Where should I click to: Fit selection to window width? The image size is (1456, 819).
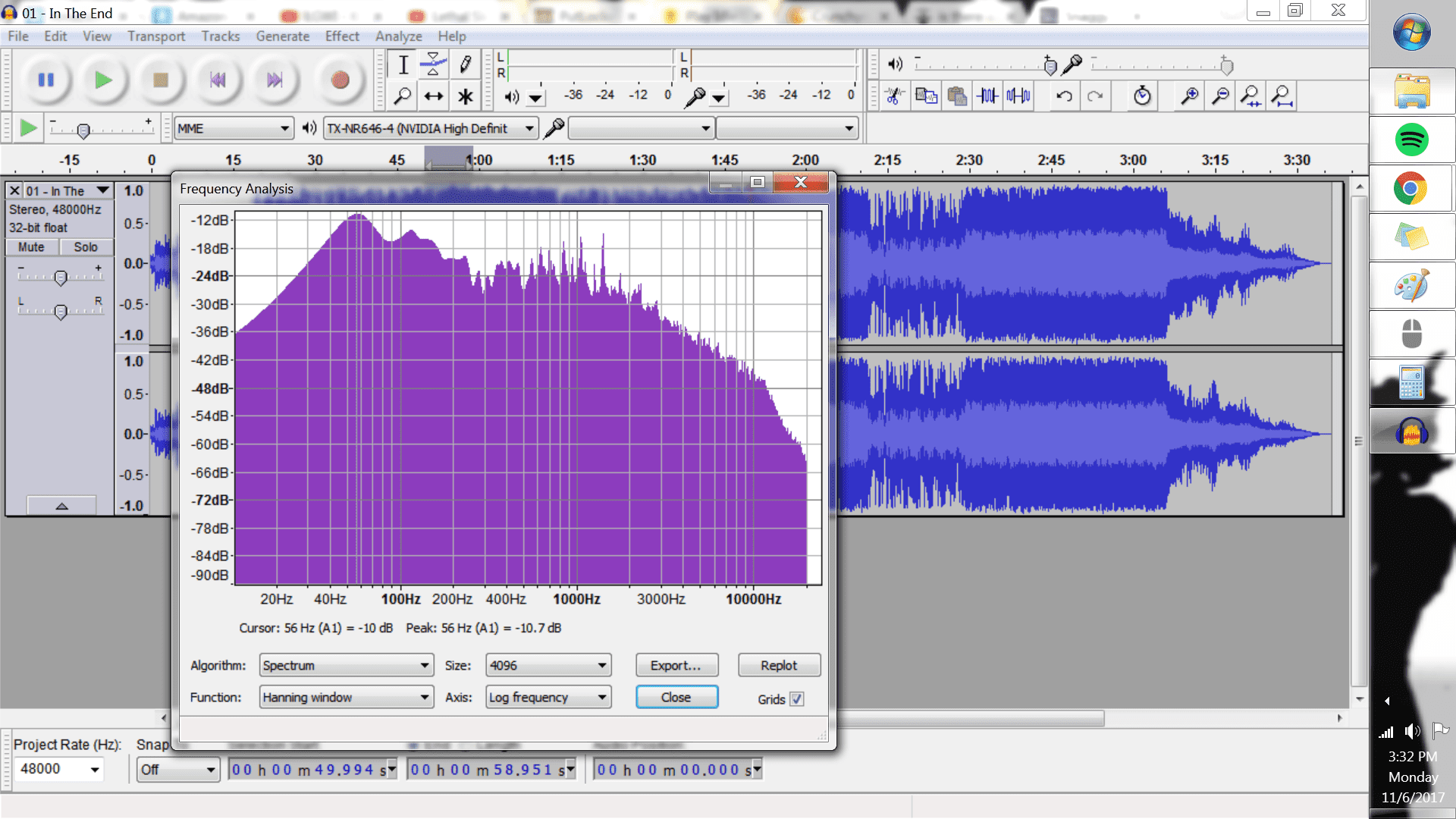click(x=1250, y=96)
